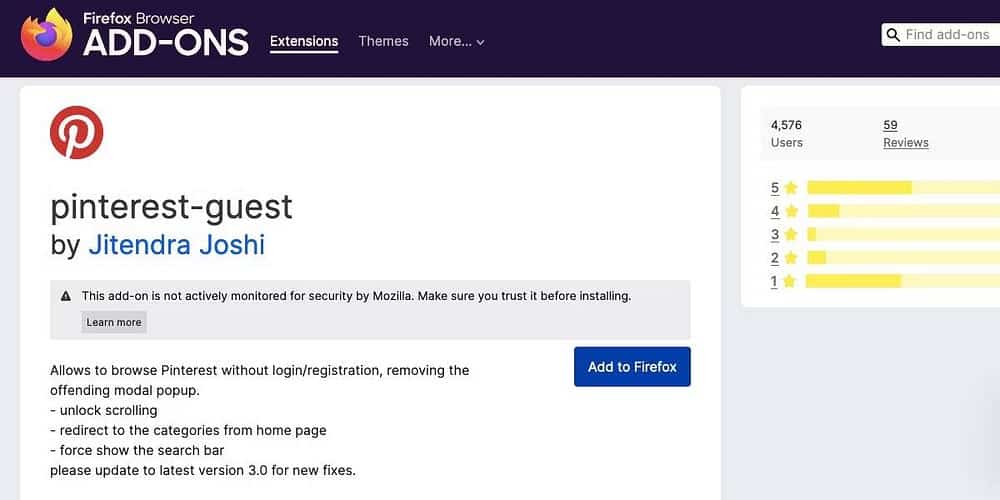The width and height of the screenshot is (1000, 500).
Task: Click the 5-star rating bar
Action: tap(902, 188)
